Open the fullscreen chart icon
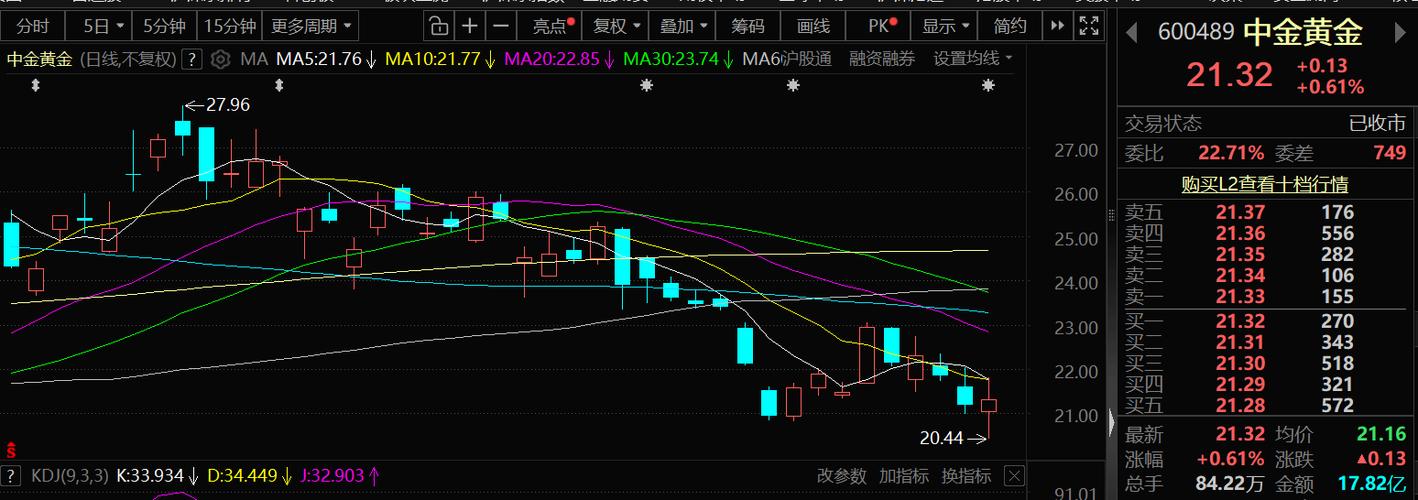The height and width of the screenshot is (500, 1418). tap(1088, 26)
